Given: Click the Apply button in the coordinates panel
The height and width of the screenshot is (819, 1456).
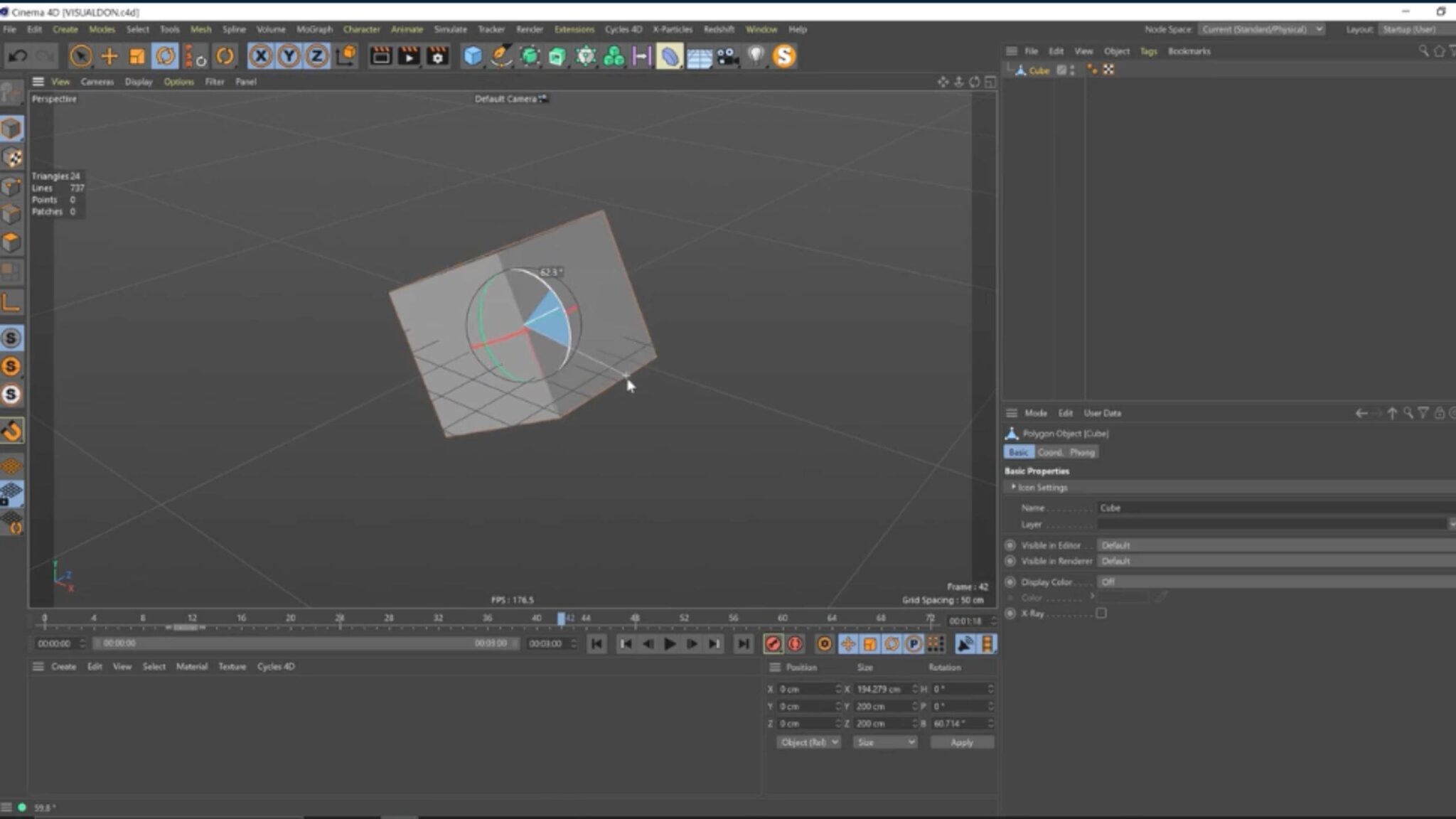Looking at the screenshot, I should pyautogui.click(x=961, y=742).
